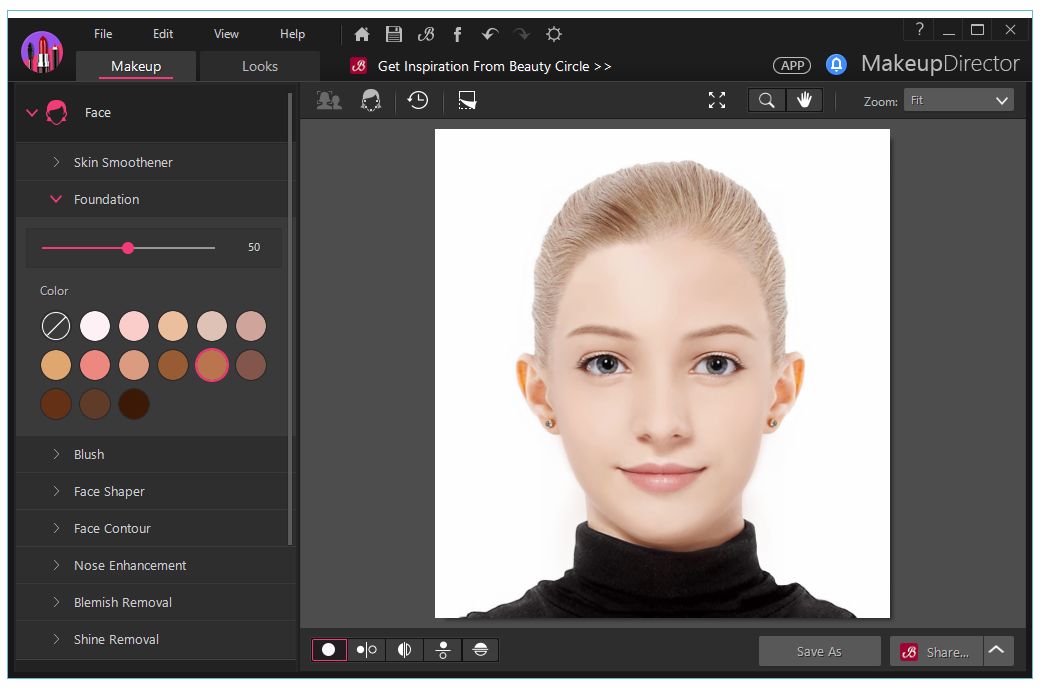This screenshot has width=1044, height=689.
Task: Click the Undo arrow icon
Action: [489, 34]
